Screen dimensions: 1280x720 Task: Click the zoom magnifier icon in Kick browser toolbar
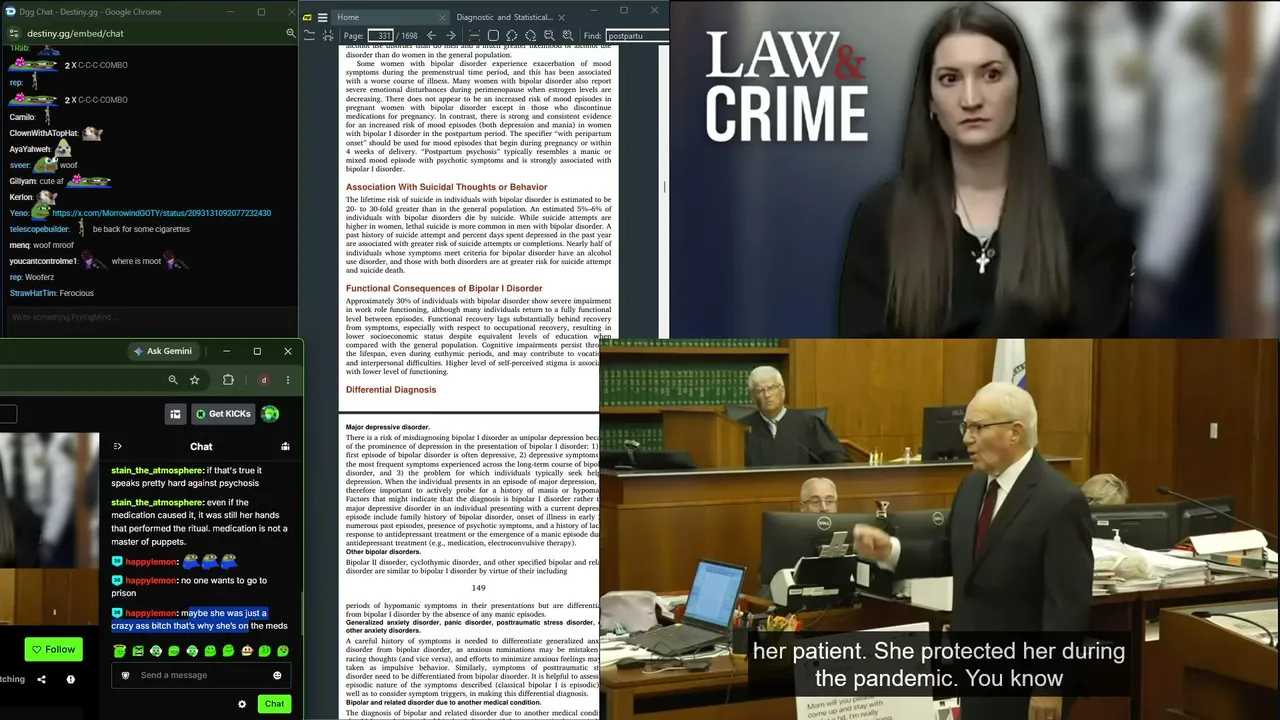point(173,380)
